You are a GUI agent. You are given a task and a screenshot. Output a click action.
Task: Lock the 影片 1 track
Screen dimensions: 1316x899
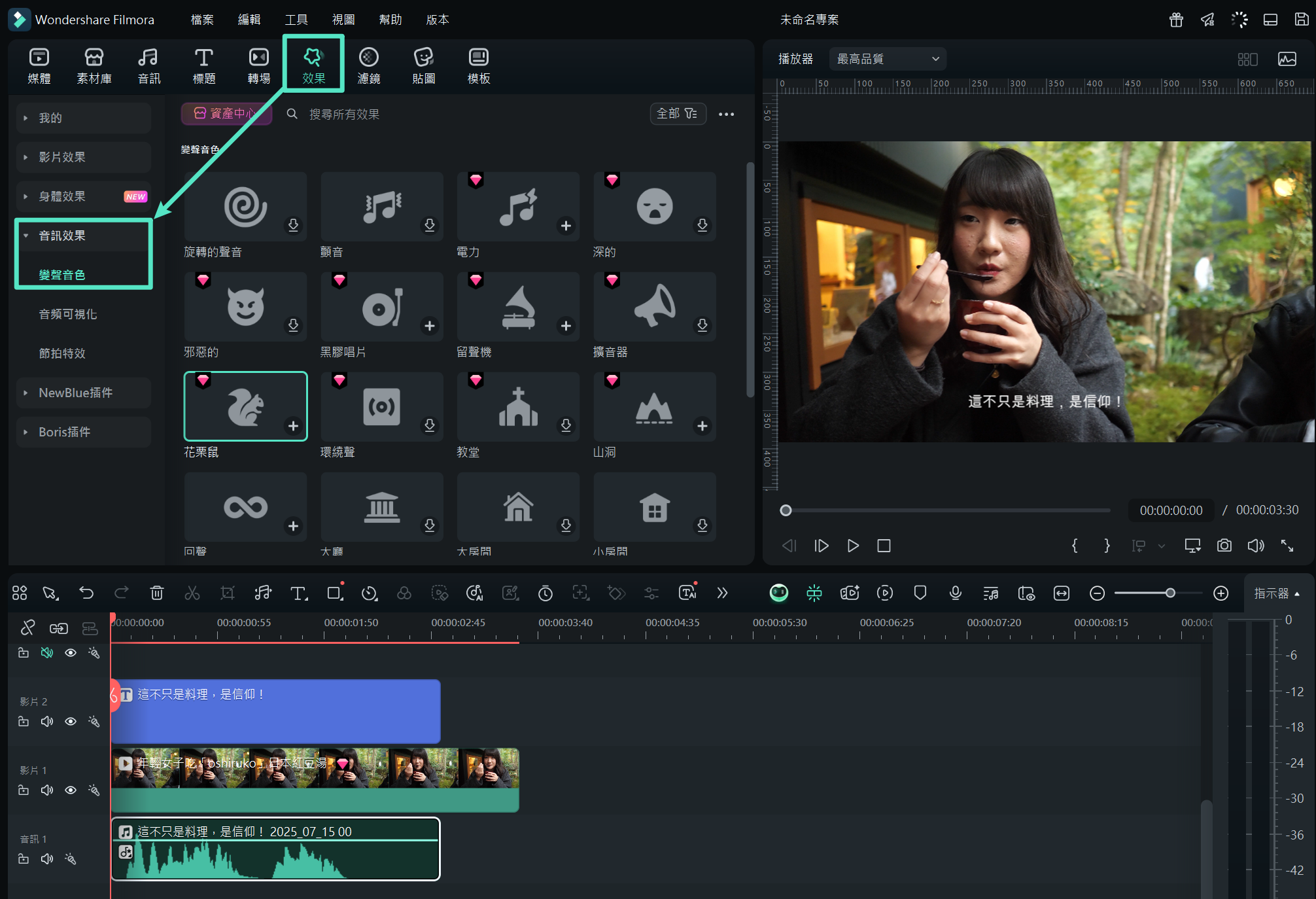pos(24,790)
